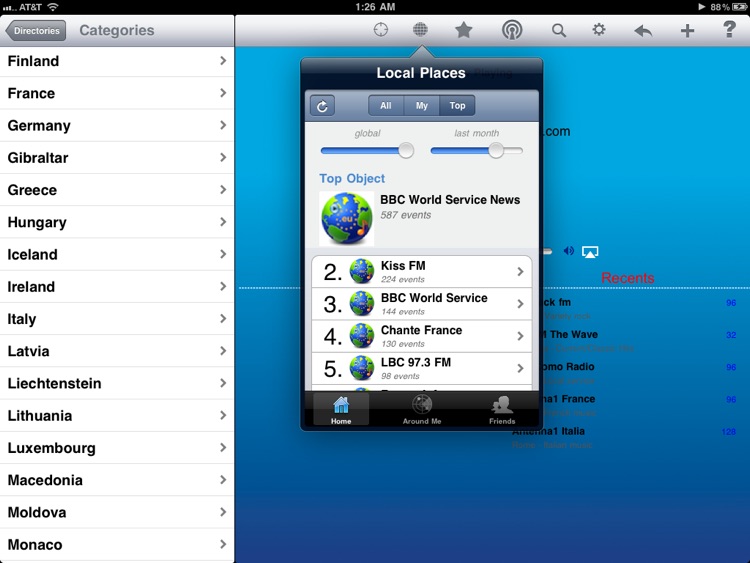Open the globe Local Places icon

(x=420, y=30)
